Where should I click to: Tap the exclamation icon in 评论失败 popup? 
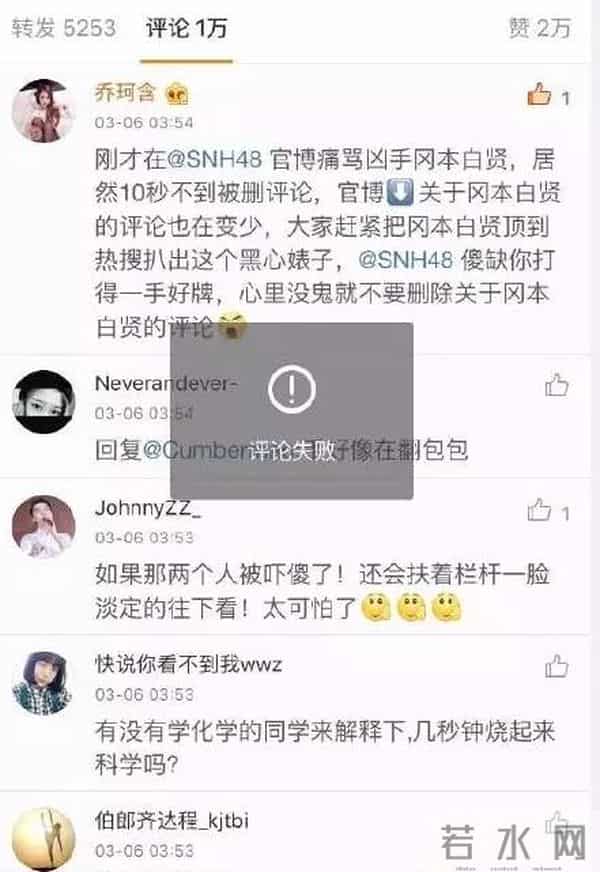click(292, 389)
